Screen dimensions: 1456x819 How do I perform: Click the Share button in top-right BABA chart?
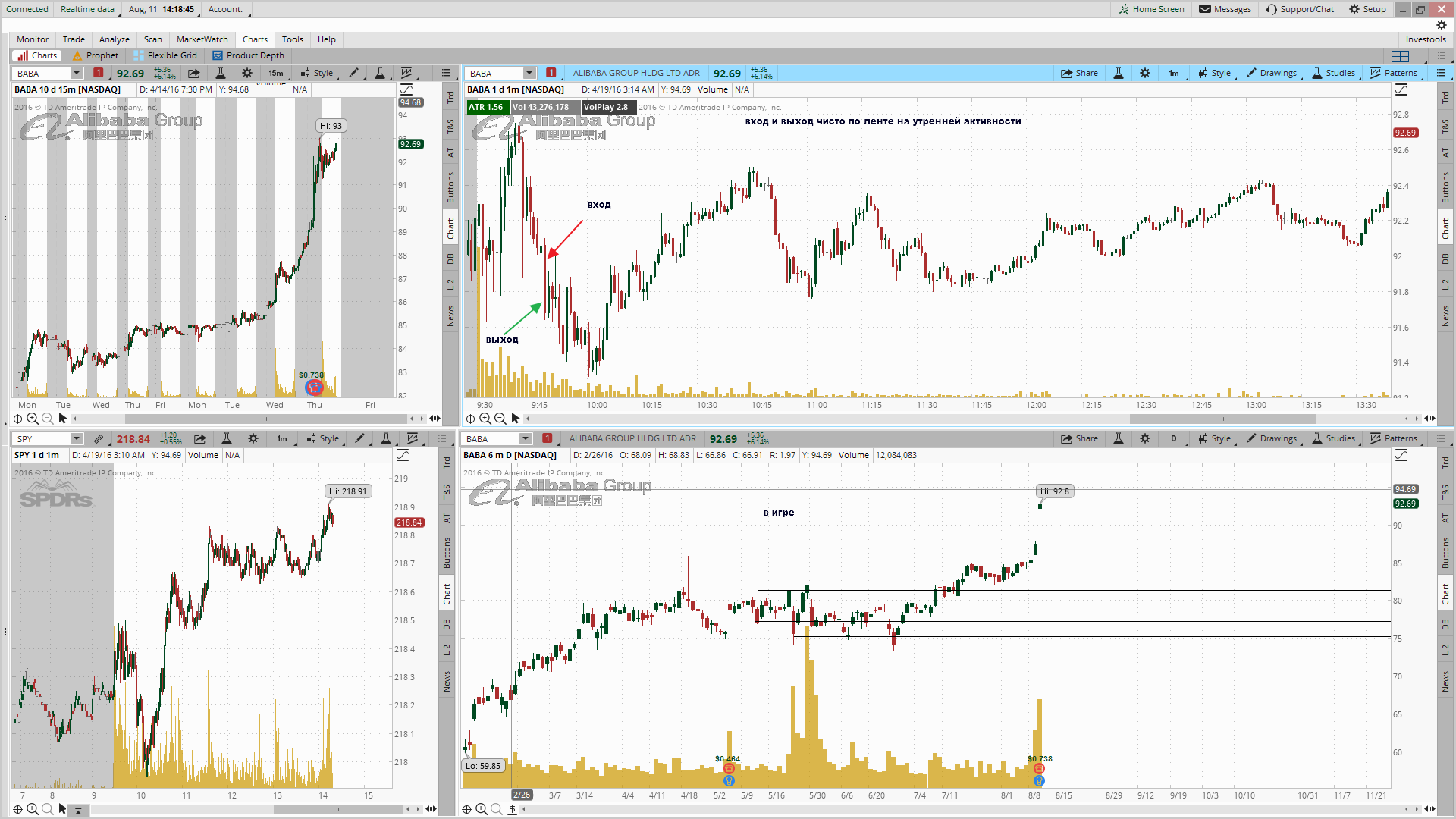(x=1079, y=73)
